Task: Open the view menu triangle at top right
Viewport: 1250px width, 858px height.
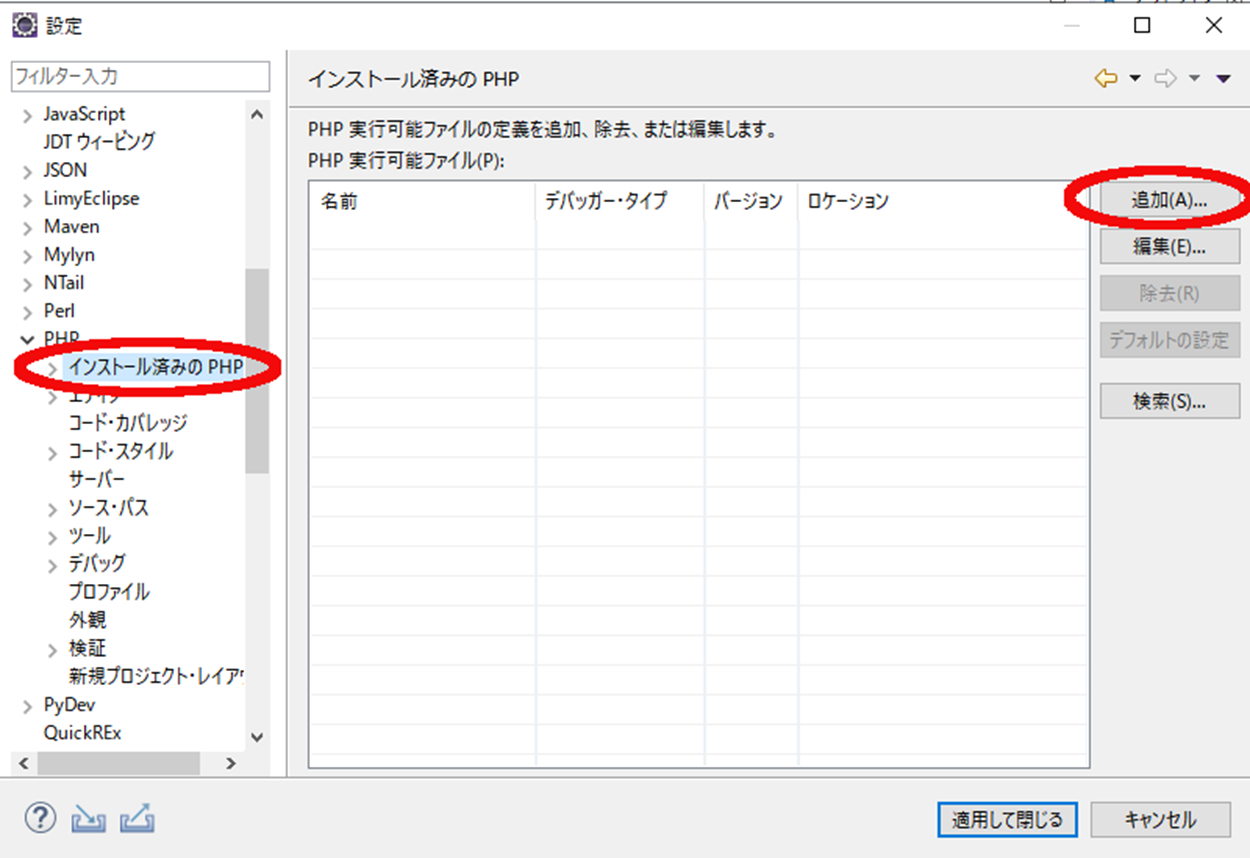Action: [x=1222, y=77]
